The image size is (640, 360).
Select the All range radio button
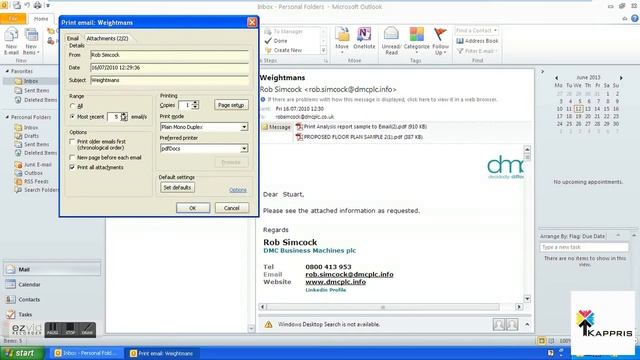pyautogui.click(x=72, y=106)
